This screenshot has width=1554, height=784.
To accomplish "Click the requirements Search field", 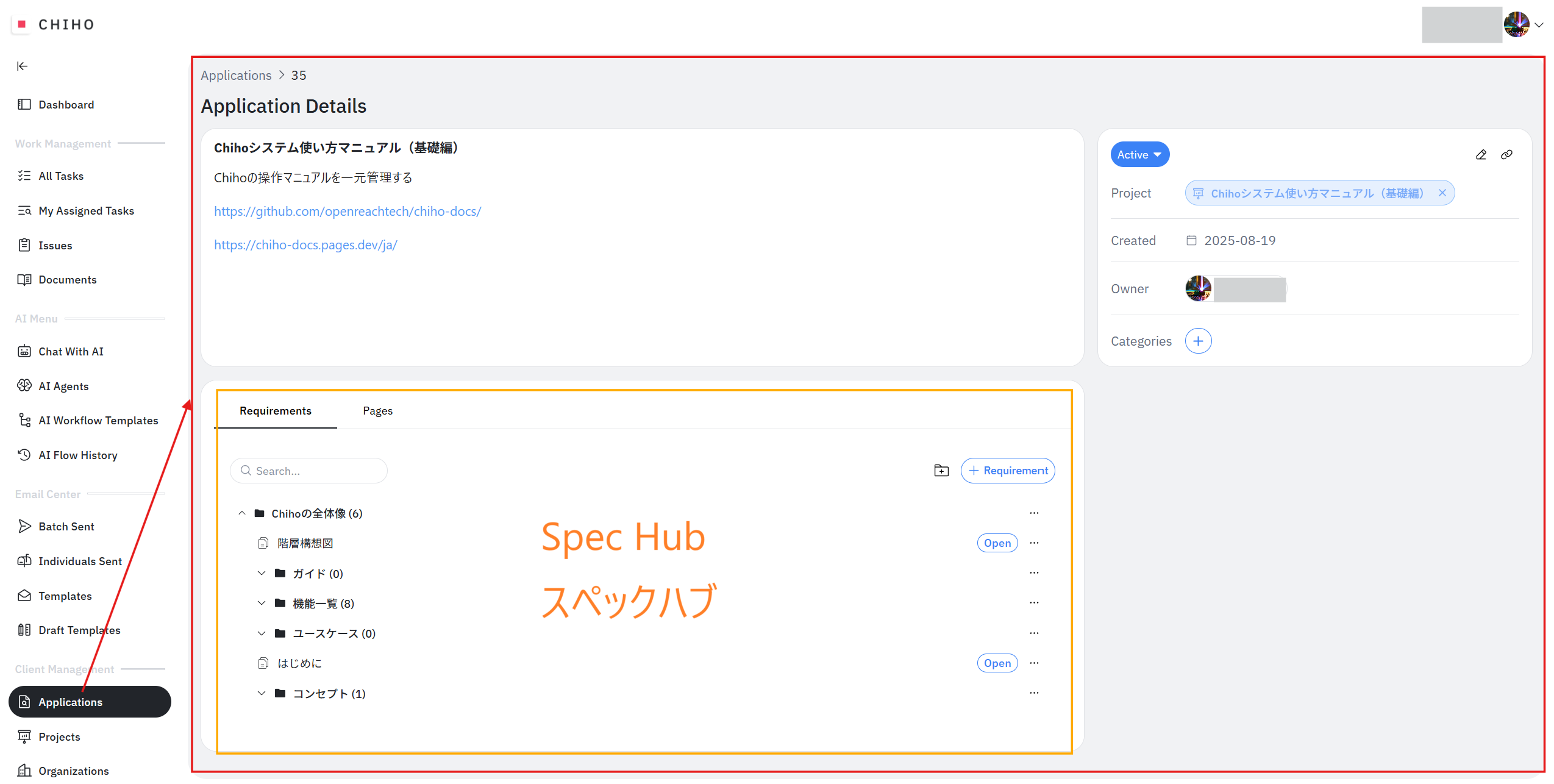I will (308, 471).
